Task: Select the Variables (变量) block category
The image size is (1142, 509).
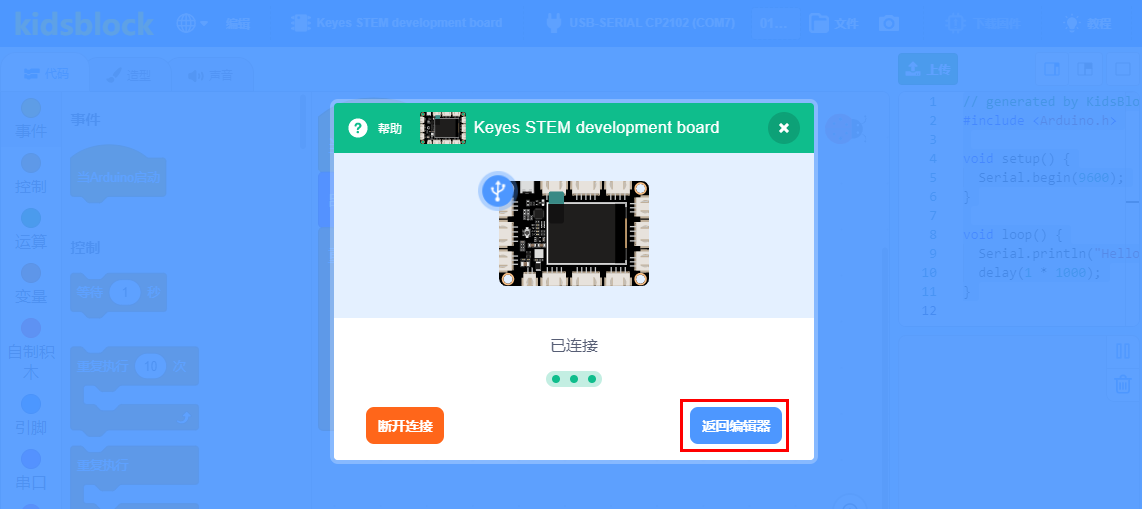Action: (x=31, y=284)
